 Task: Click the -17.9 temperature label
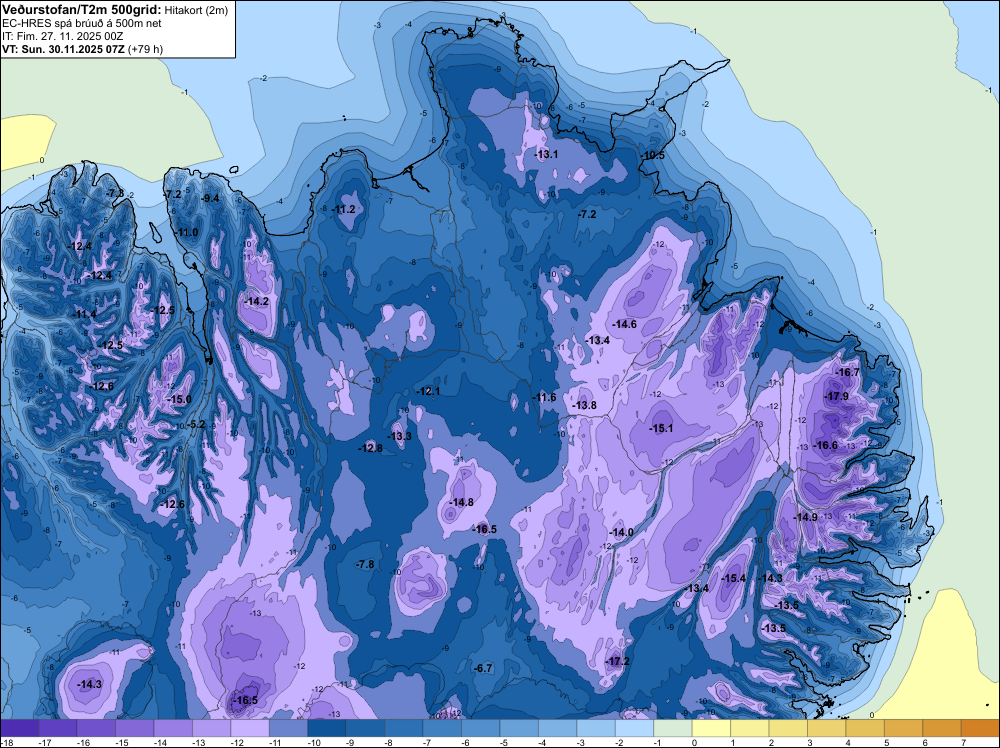coord(837,397)
